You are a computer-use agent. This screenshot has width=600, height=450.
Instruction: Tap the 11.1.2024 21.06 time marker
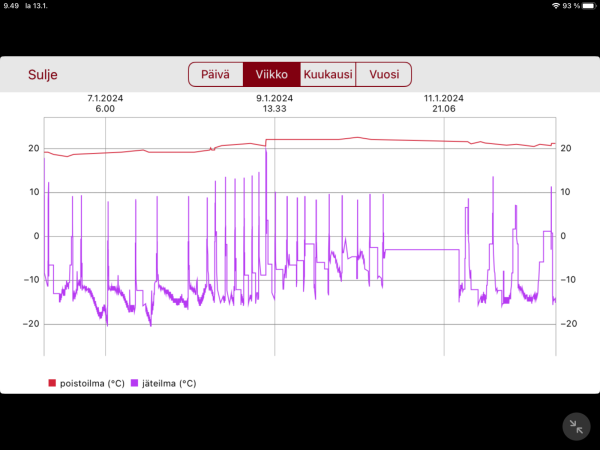click(443, 103)
